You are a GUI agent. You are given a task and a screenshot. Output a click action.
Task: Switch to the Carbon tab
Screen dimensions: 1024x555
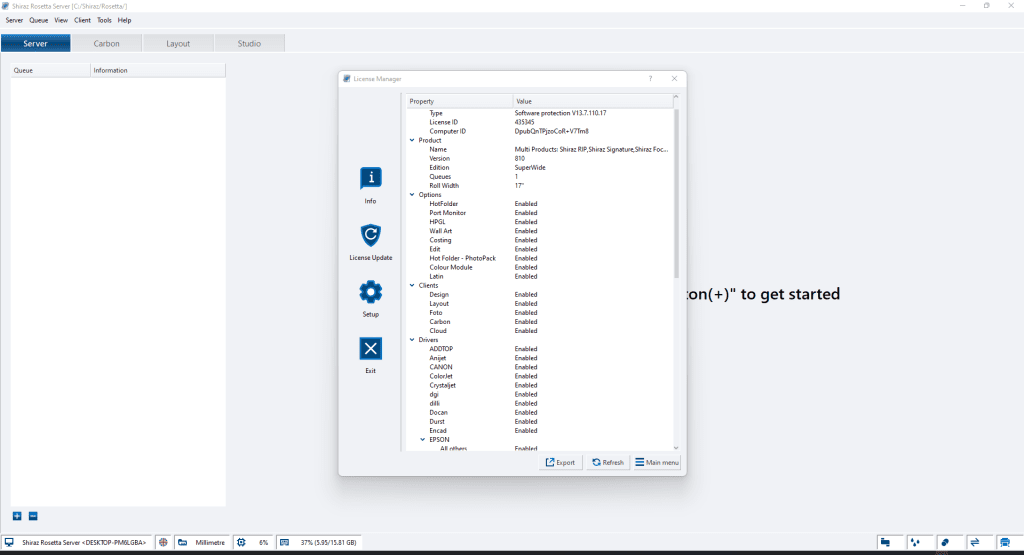pos(106,44)
